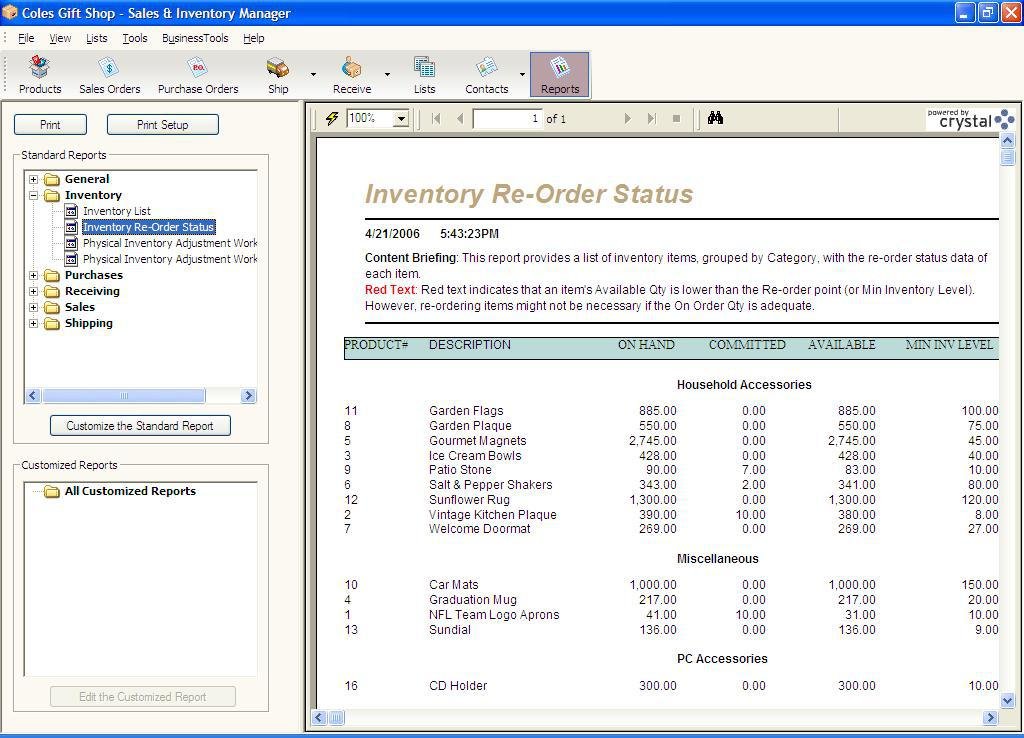Viewport: 1024px width, 738px height.
Task: Click the Print Setup button
Action: click(163, 125)
